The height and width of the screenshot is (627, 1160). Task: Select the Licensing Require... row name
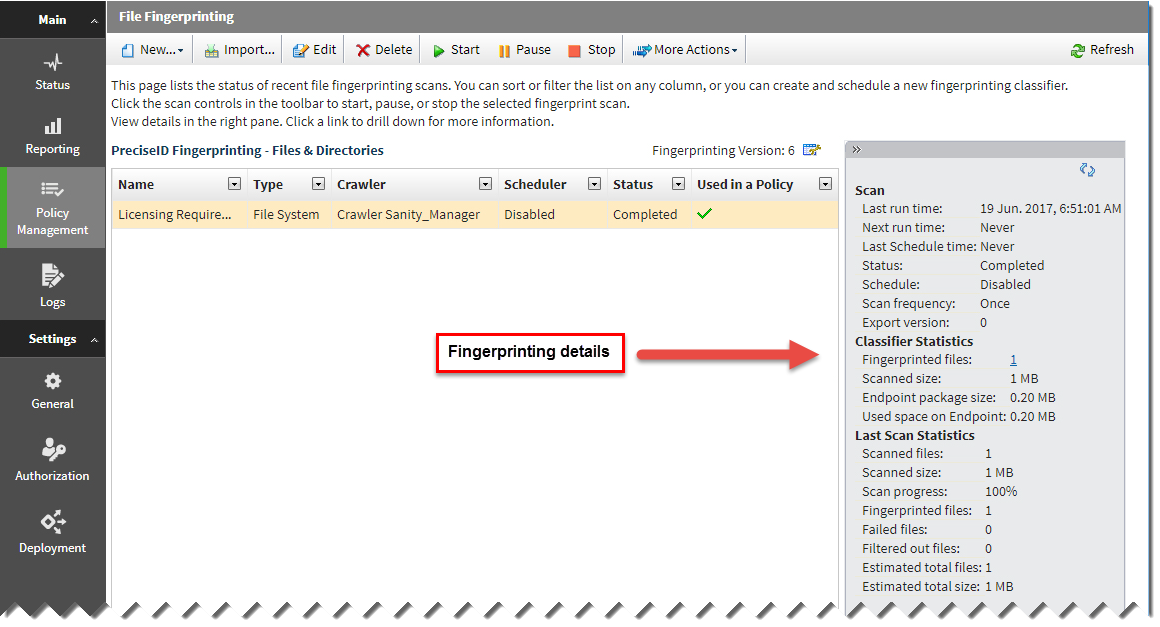(175, 214)
